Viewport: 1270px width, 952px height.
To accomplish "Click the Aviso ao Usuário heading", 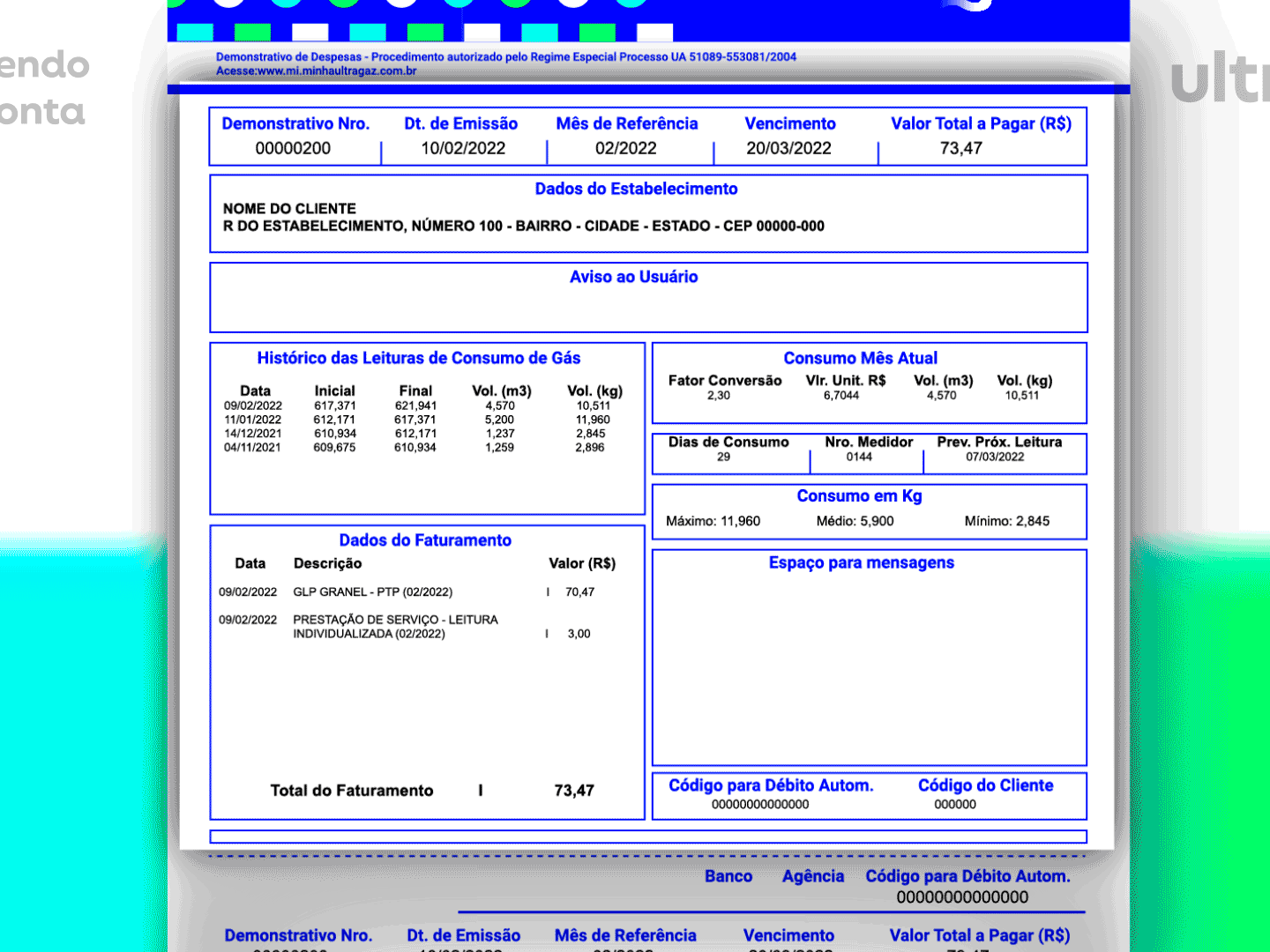I will (633, 277).
